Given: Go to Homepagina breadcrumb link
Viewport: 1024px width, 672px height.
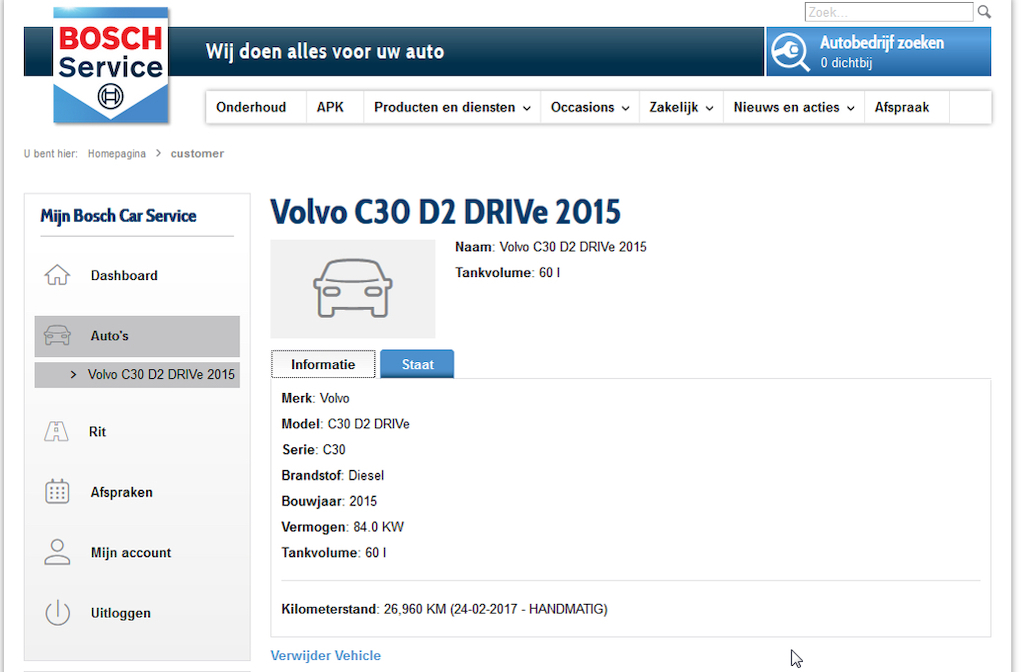Looking at the screenshot, I should (117, 153).
